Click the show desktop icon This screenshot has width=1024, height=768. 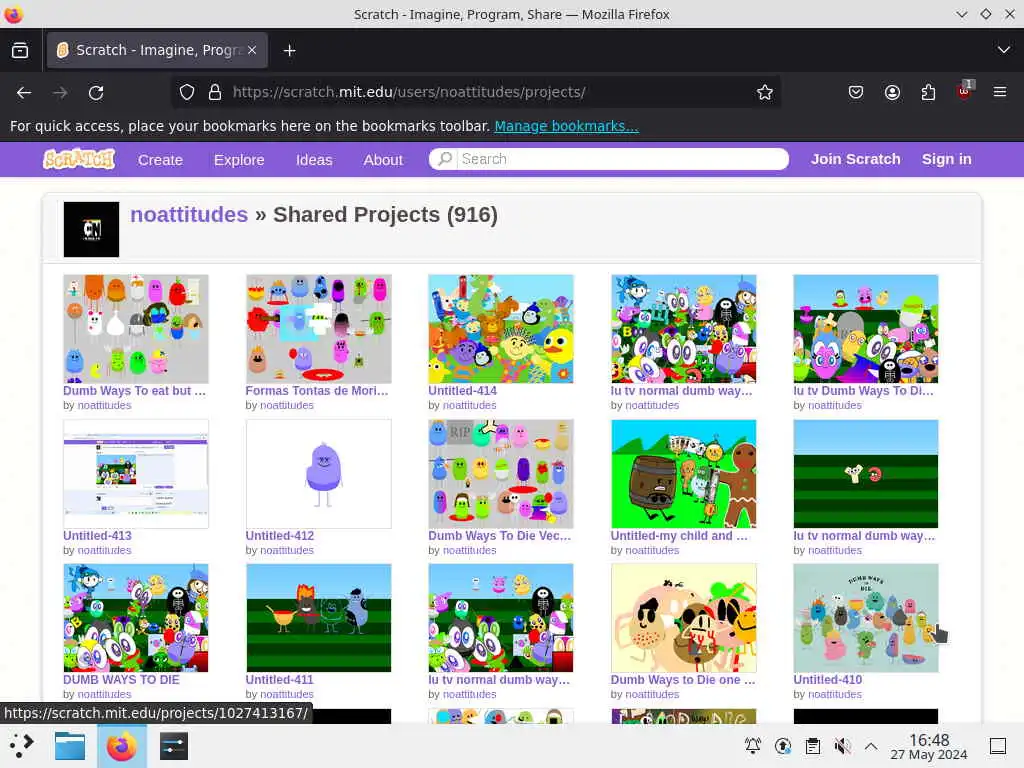pyautogui.click(x=998, y=746)
